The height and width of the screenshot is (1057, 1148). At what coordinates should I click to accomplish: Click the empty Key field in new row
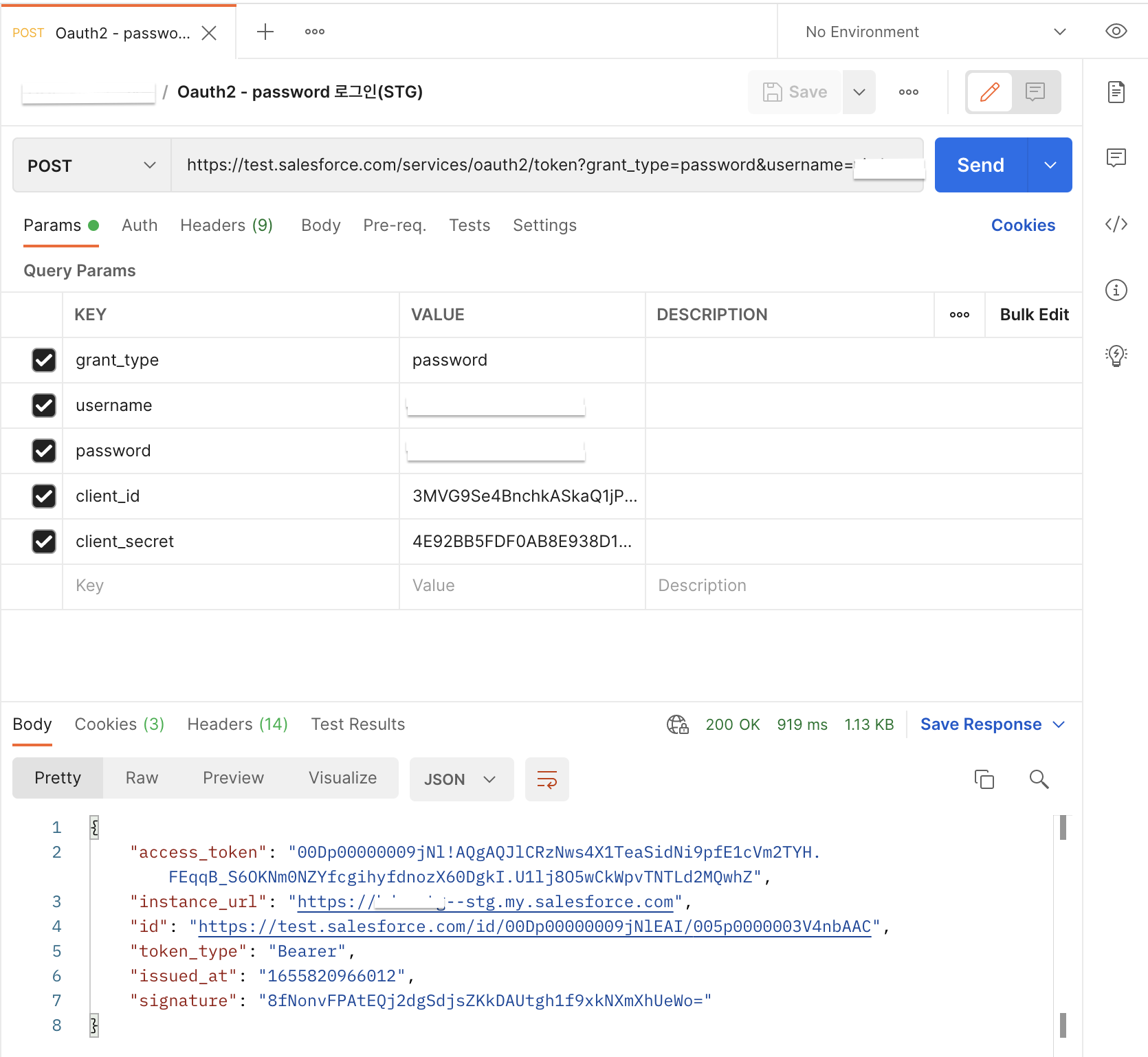[x=231, y=586]
